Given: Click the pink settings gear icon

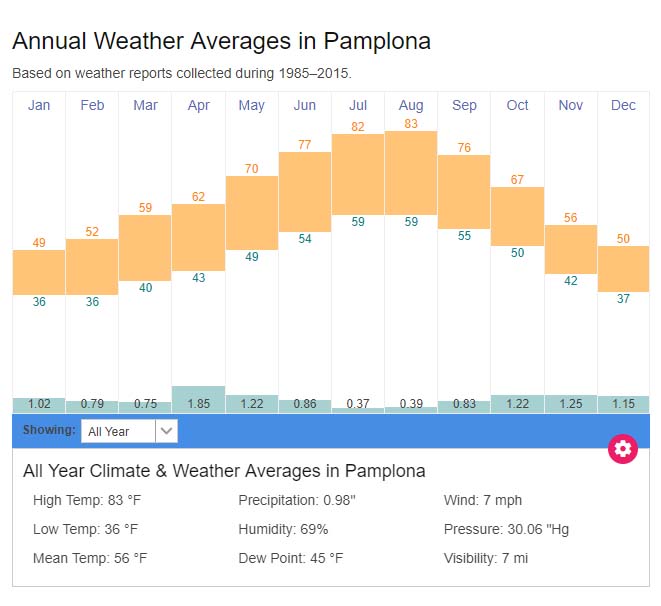Looking at the screenshot, I should 623,448.
